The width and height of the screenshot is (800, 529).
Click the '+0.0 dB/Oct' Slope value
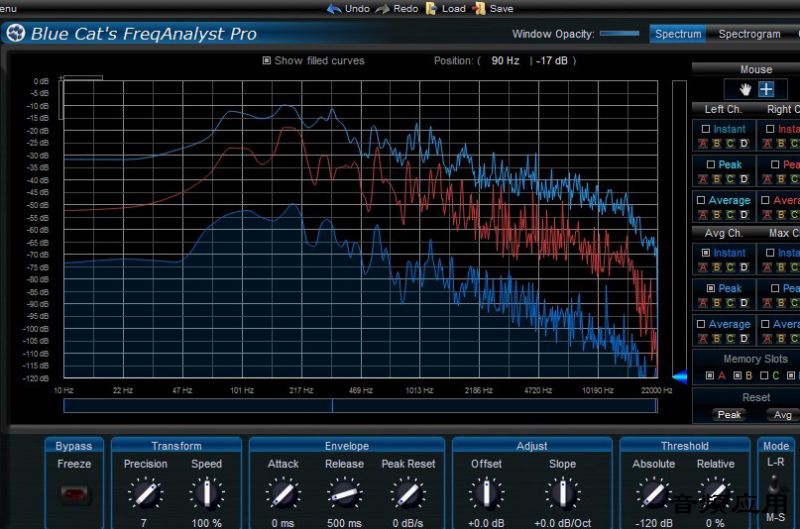pos(563,523)
